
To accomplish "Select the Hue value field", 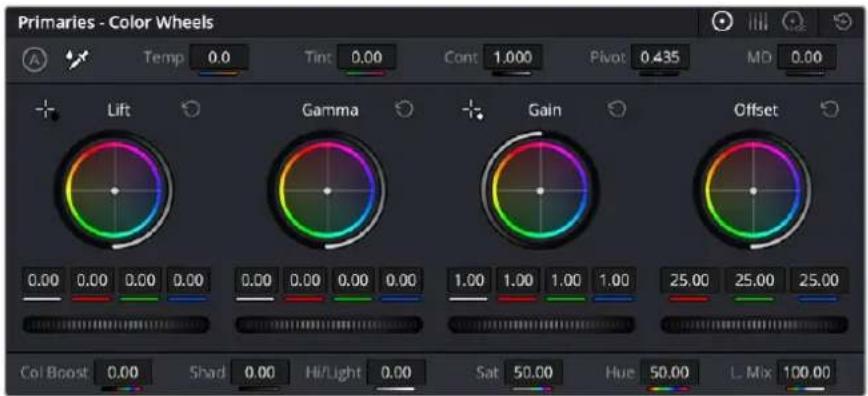I will click(669, 372).
